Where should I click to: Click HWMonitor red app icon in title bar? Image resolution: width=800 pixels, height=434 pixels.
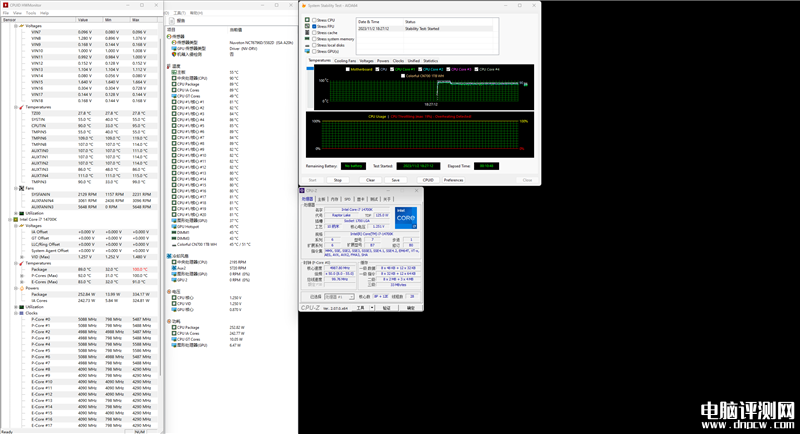tap(6, 5)
